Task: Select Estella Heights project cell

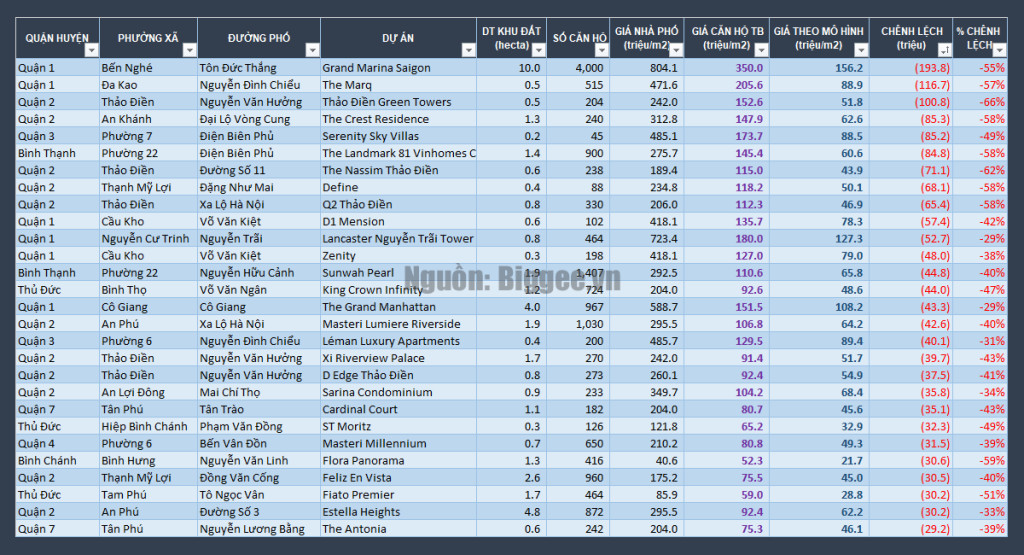Action: click(398, 511)
